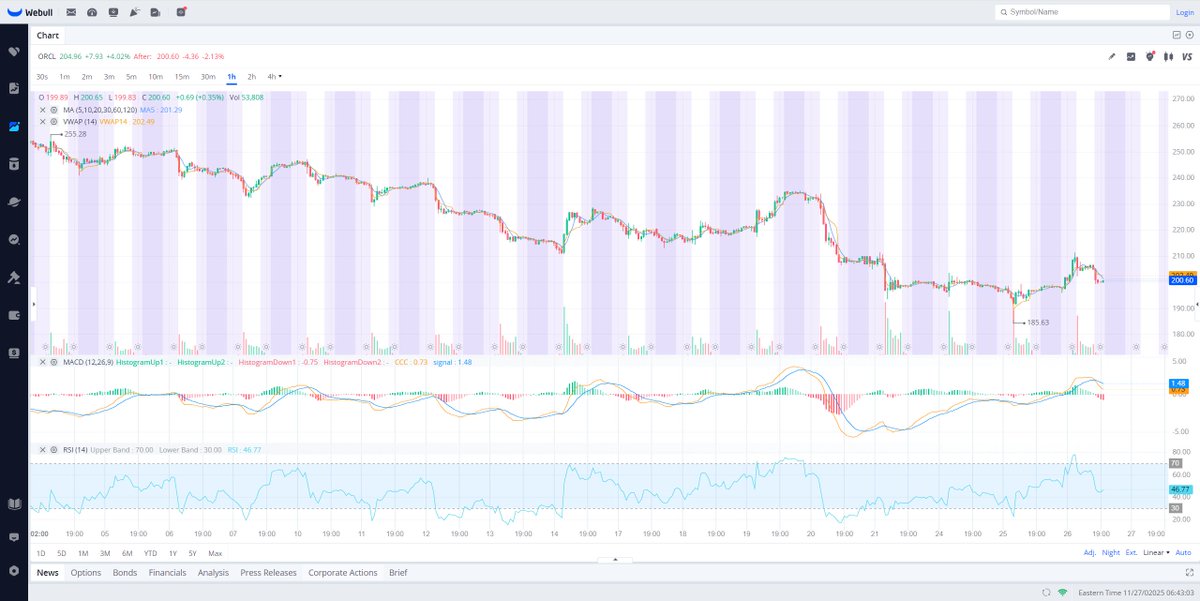Toggle Night session display
The image size is (1200, 601).
1111,553
